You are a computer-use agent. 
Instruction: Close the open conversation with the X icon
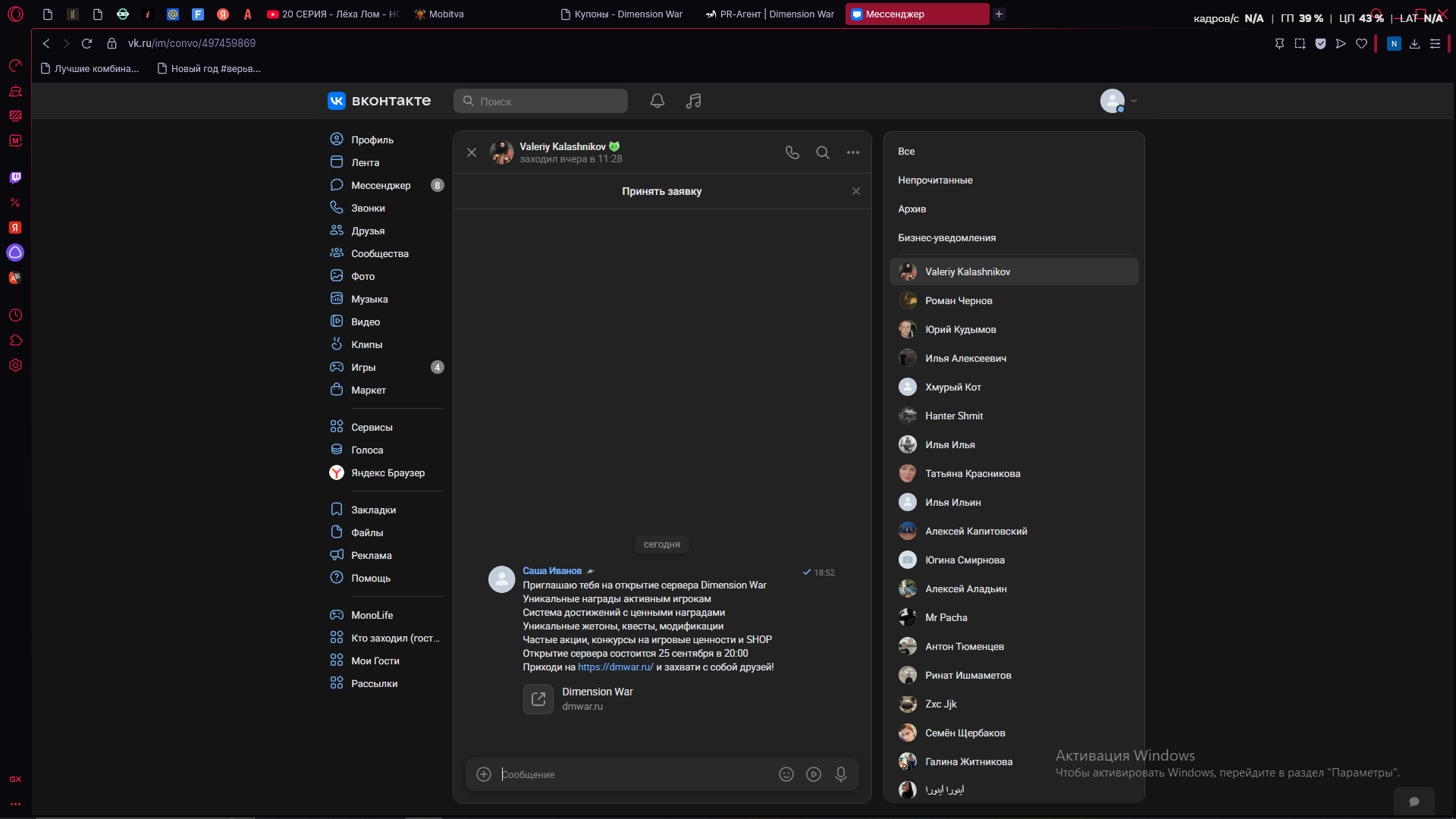472,152
